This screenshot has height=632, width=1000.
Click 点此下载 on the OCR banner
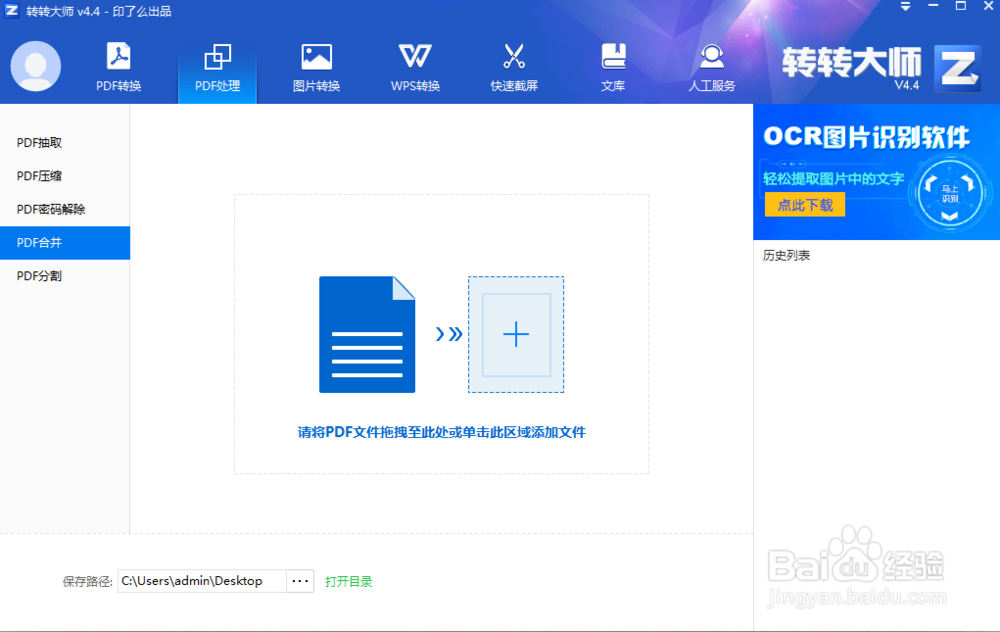(805, 205)
